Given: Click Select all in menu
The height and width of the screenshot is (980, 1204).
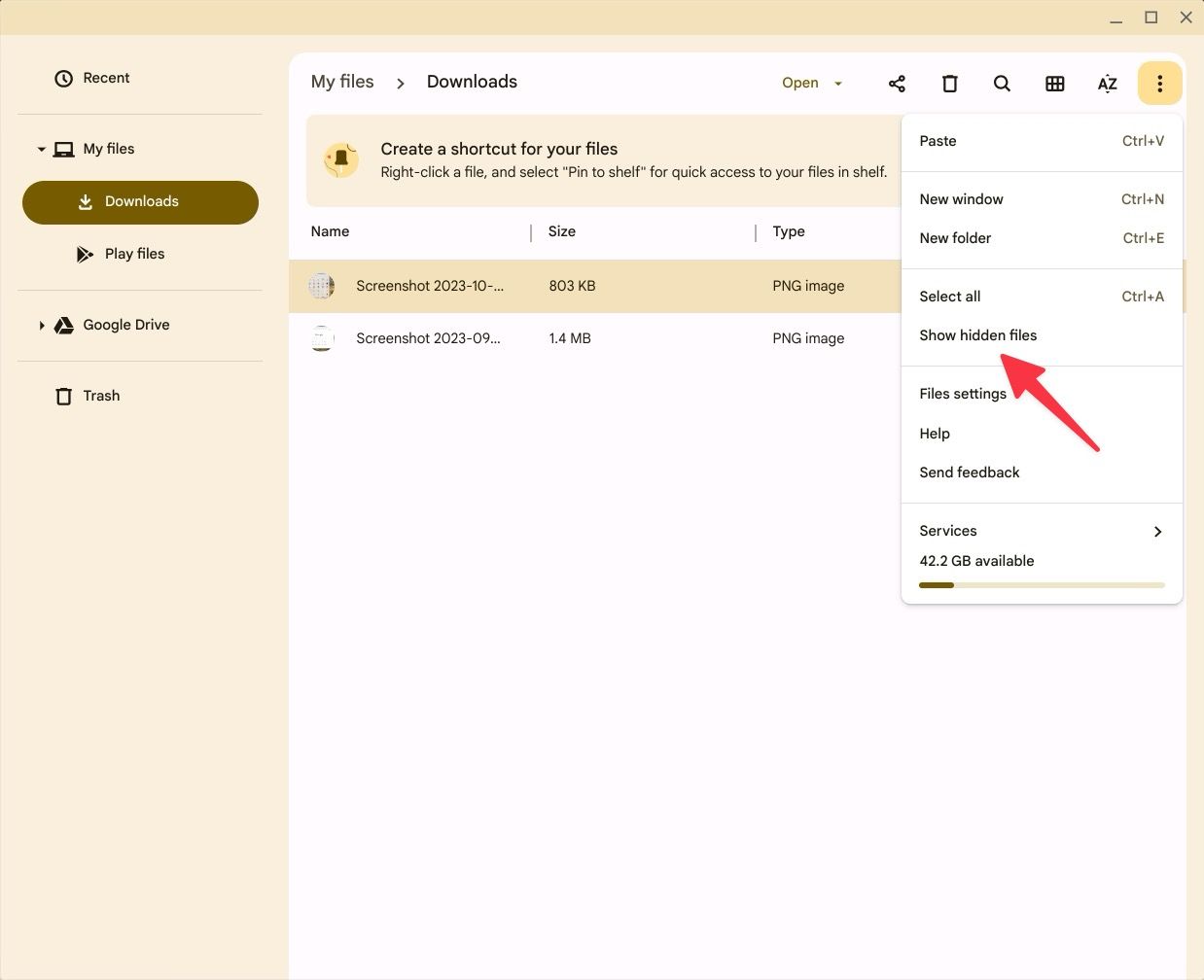Looking at the screenshot, I should (x=949, y=297).
